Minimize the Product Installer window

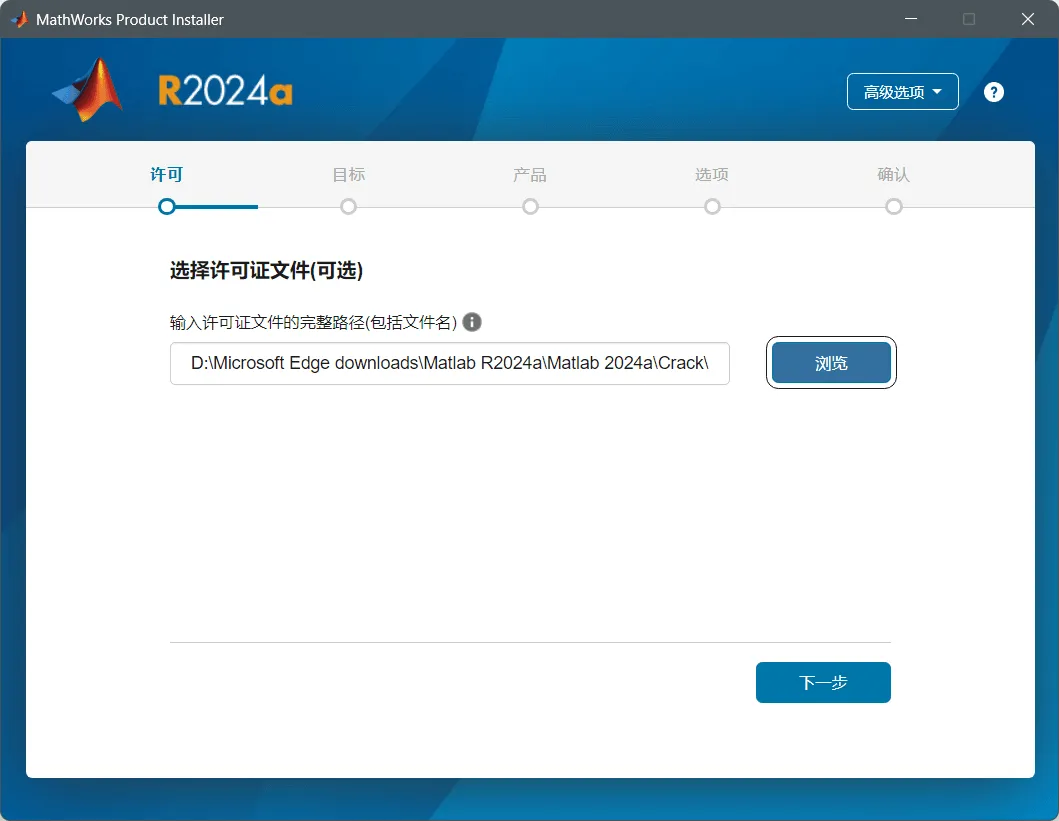tap(910, 19)
